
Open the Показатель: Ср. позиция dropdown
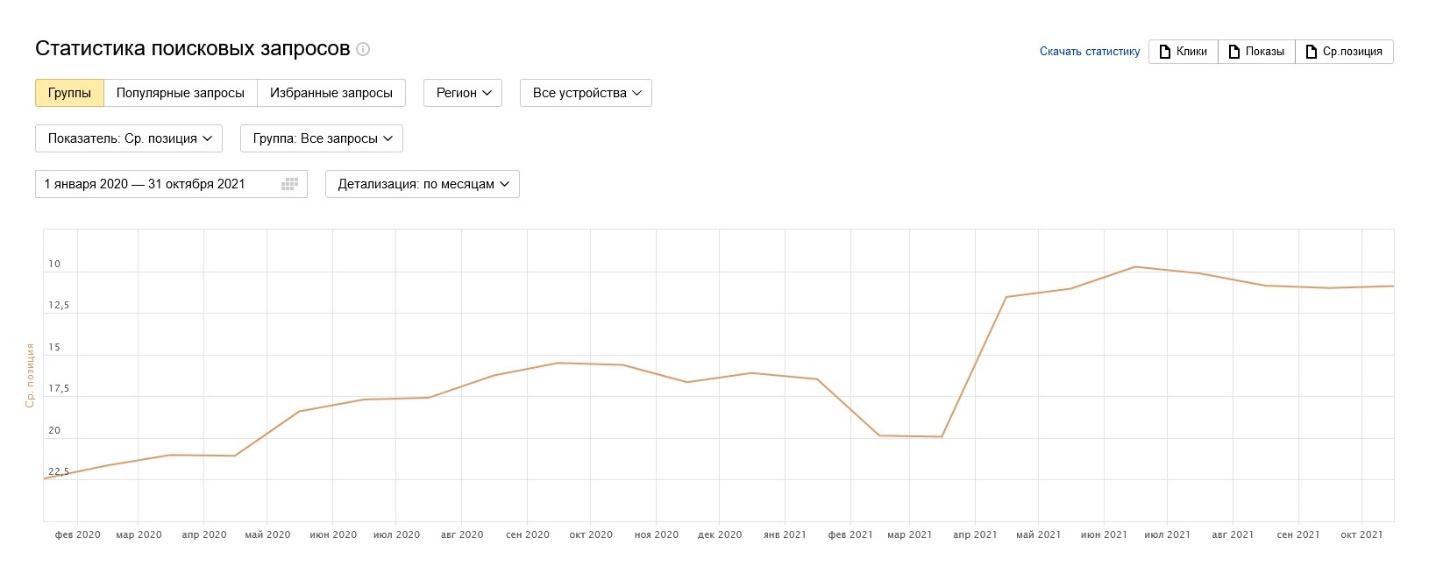pos(129,139)
